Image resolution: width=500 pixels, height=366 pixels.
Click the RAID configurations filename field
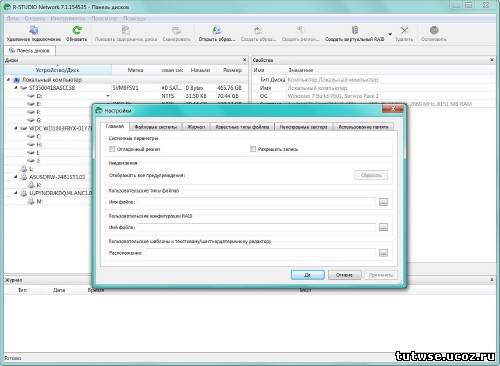click(257, 227)
